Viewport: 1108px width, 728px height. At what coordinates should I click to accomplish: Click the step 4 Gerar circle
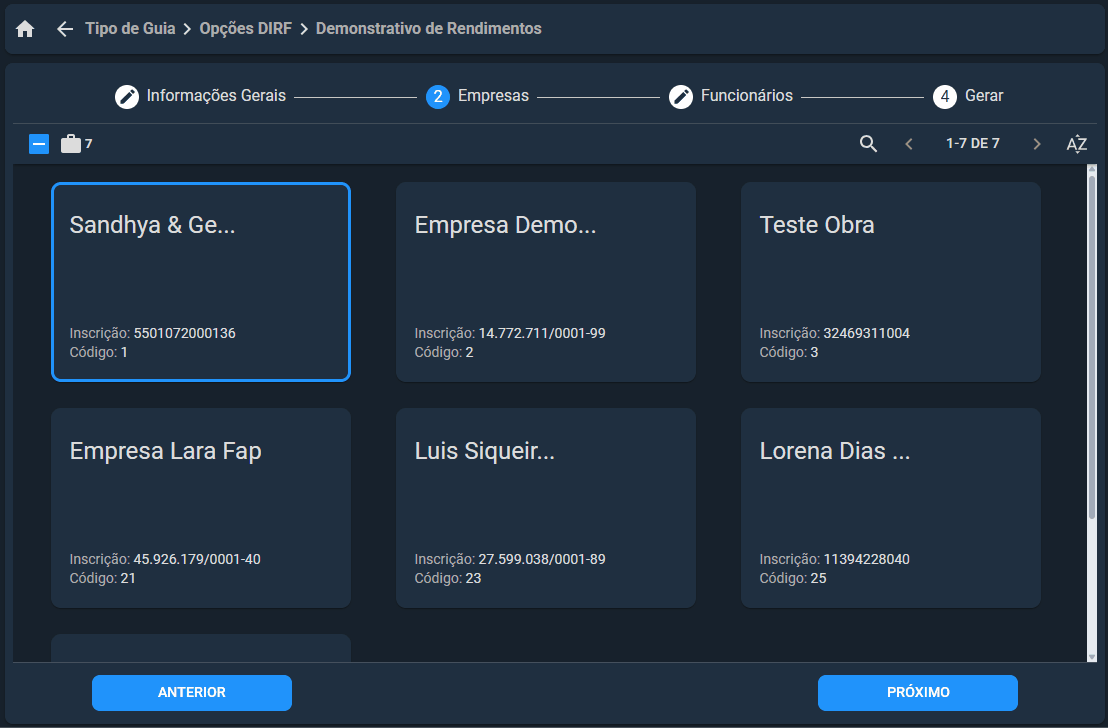[x=945, y=96]
